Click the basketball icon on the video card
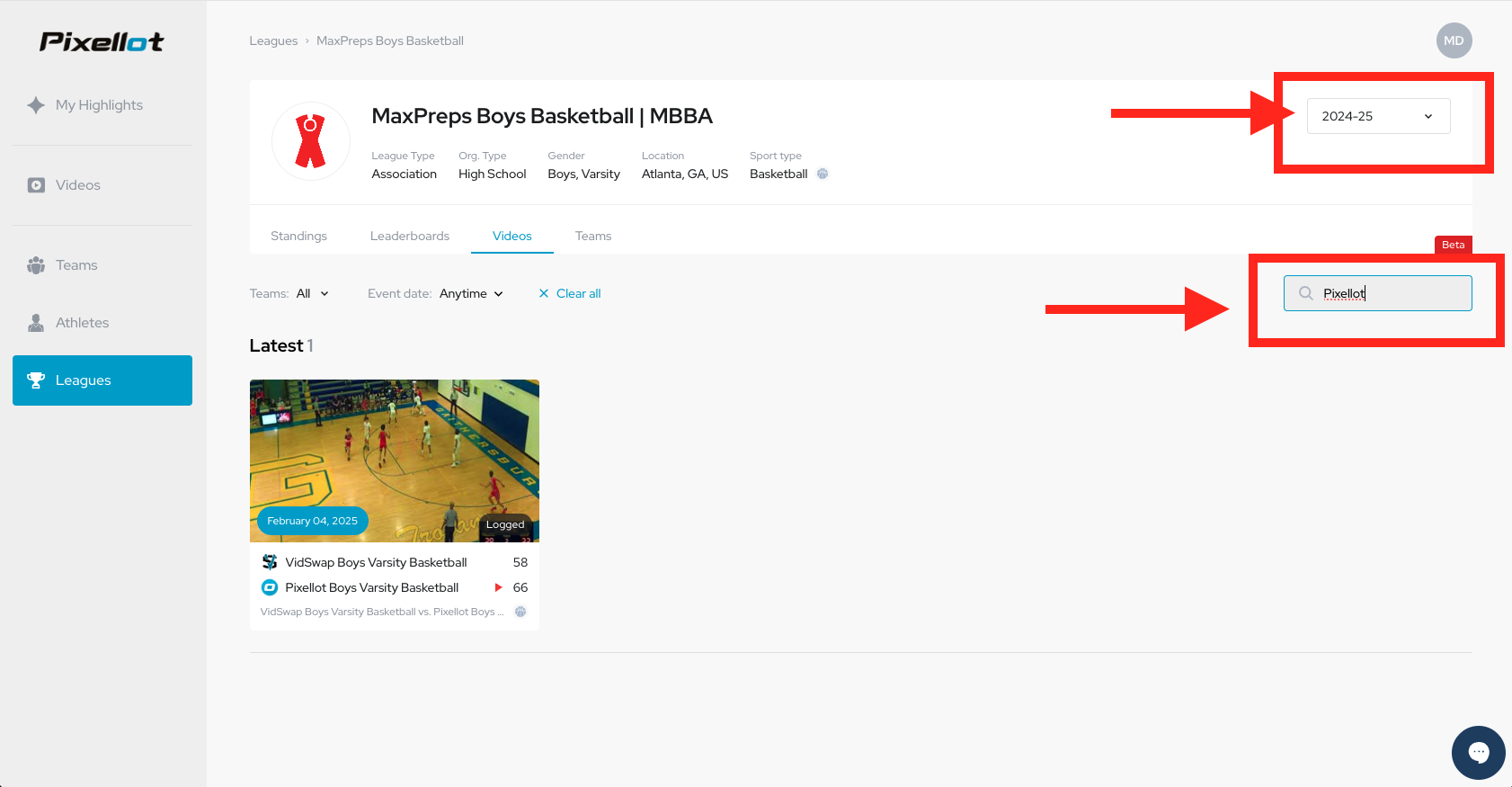This screenshot has height=787, width=1512. coord(520,612)
